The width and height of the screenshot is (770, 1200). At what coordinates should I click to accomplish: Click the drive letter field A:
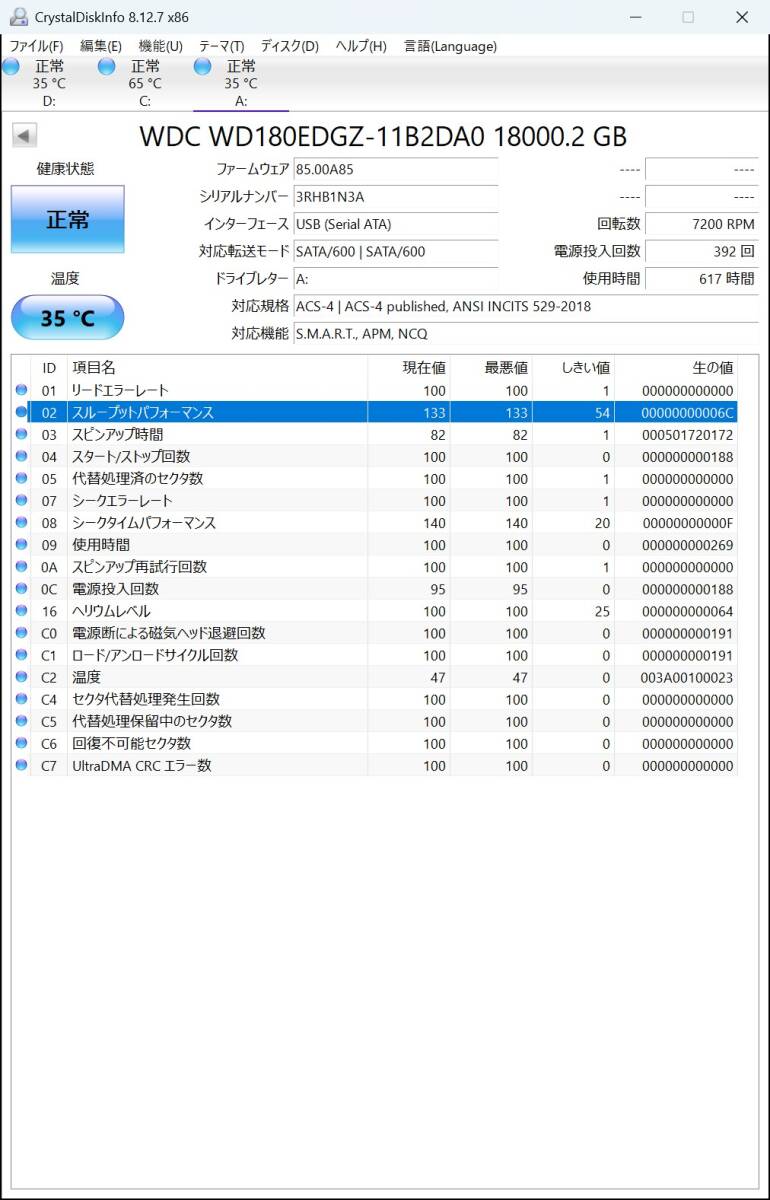coord(395,279)
